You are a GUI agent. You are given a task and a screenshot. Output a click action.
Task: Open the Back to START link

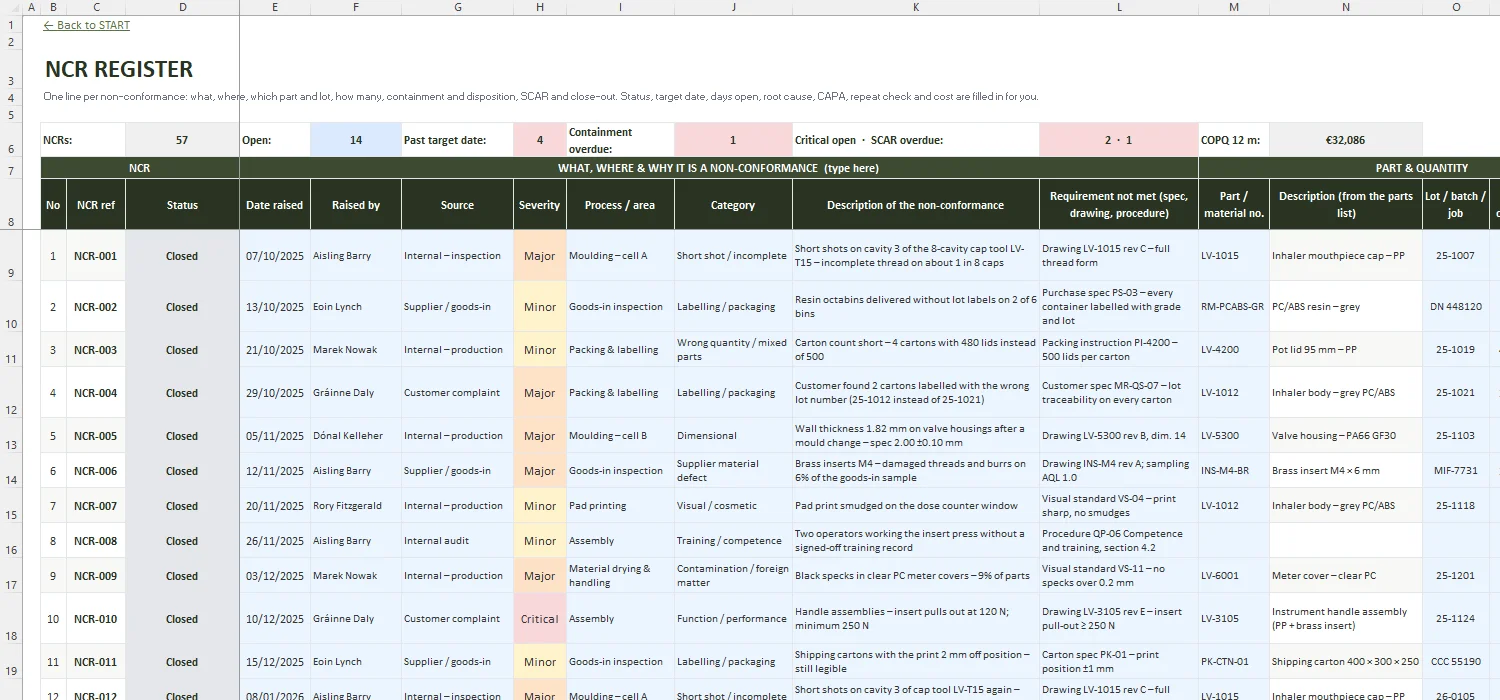[x=87, y=25]
